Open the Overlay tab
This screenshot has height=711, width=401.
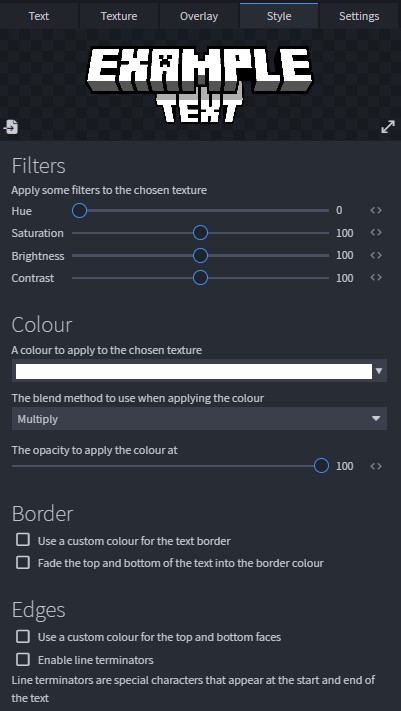coord(199,16)
